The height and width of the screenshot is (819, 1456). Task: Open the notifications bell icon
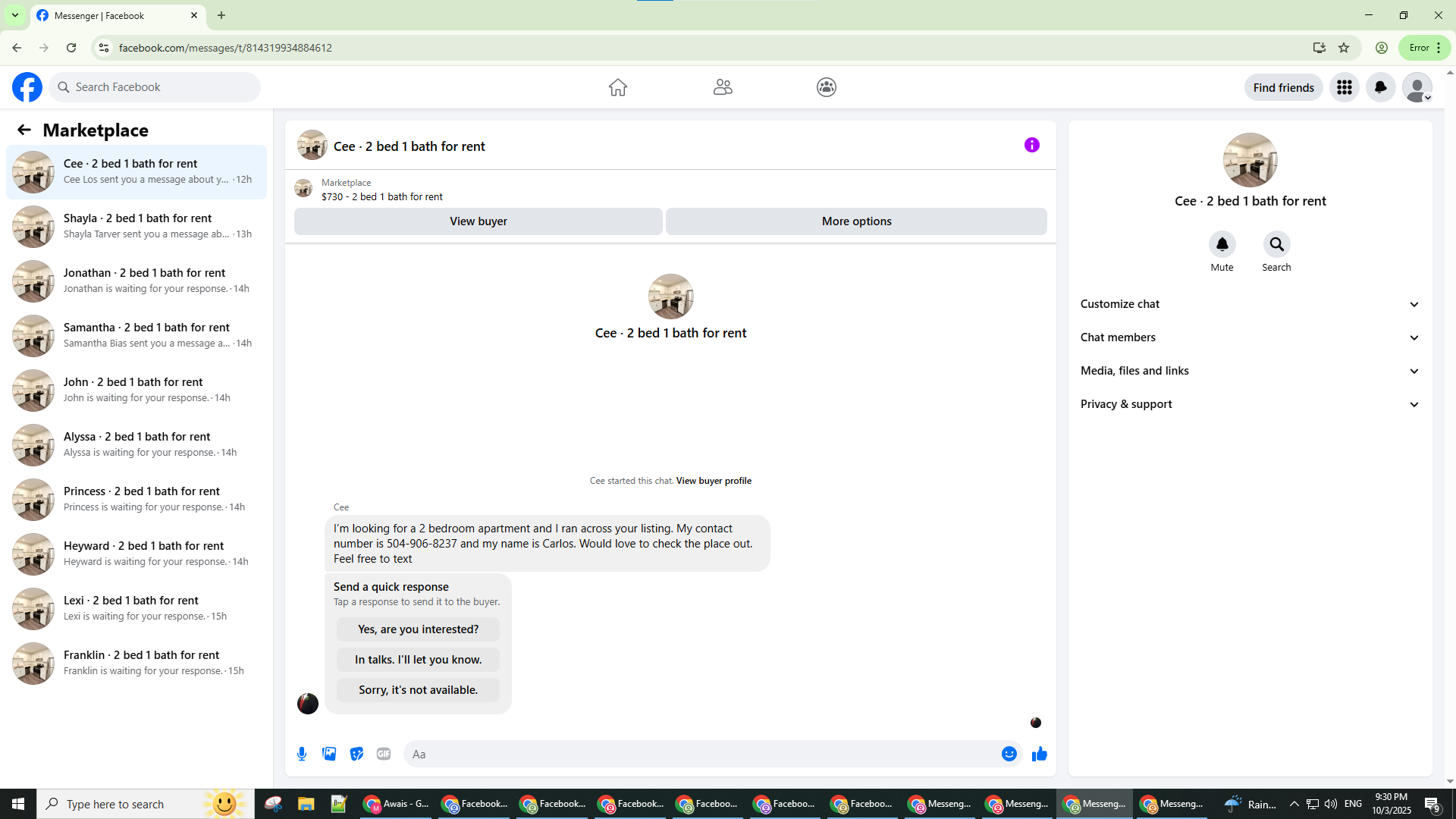point(1381,87)
